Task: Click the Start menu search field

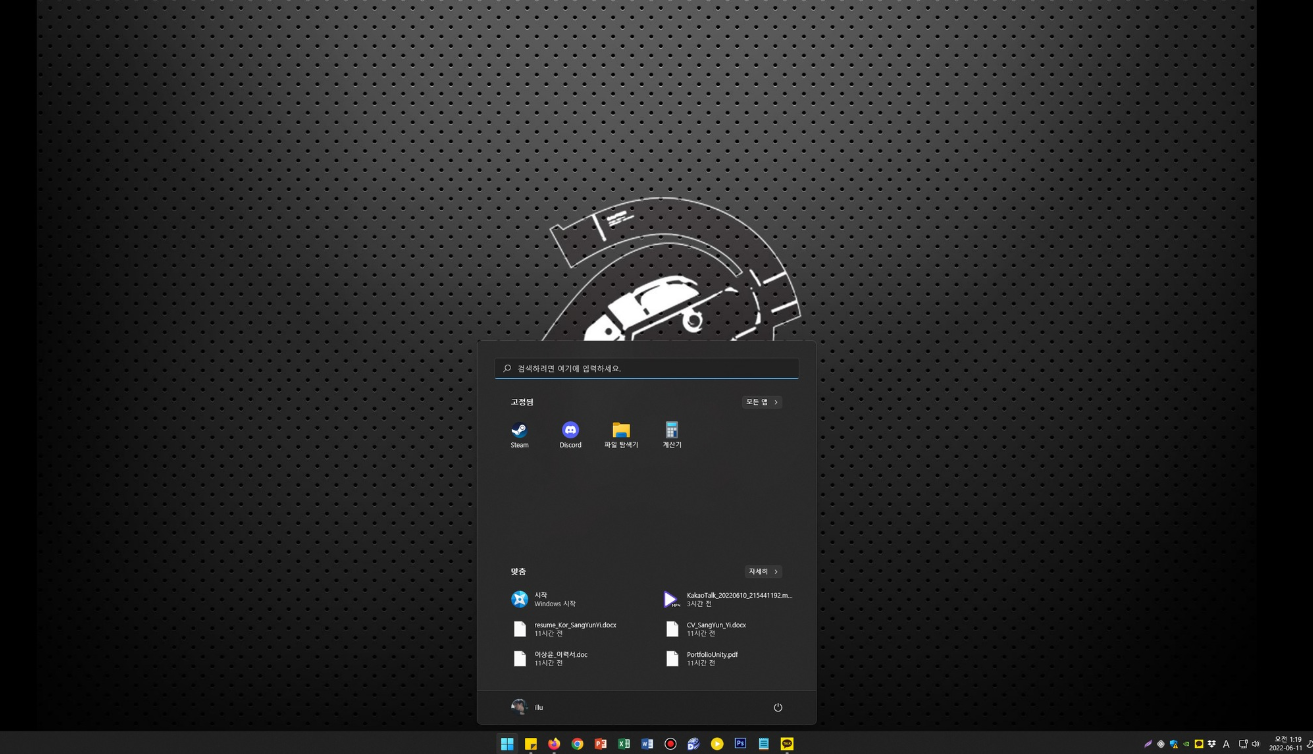Action: click(x=647, y=368)
